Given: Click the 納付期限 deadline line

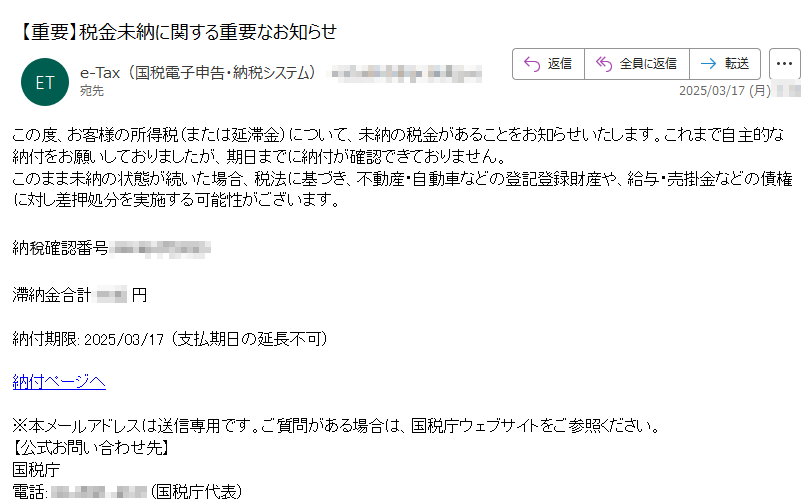Looking at the screenshot, I should [x=170, y=339].
